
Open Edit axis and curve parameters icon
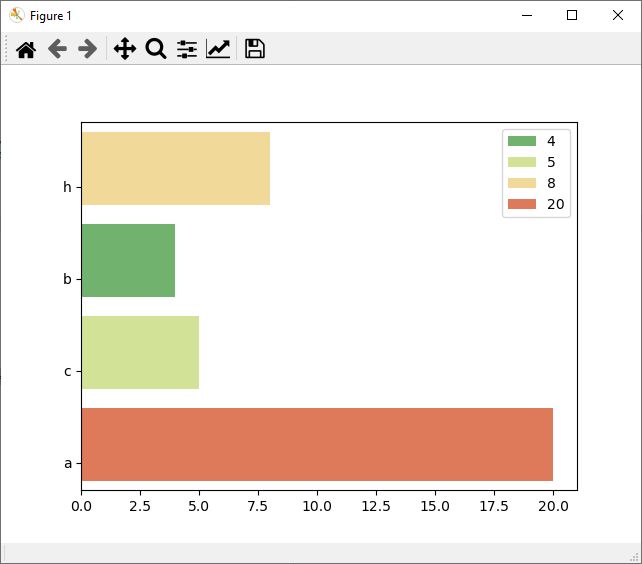click(218, 49)
